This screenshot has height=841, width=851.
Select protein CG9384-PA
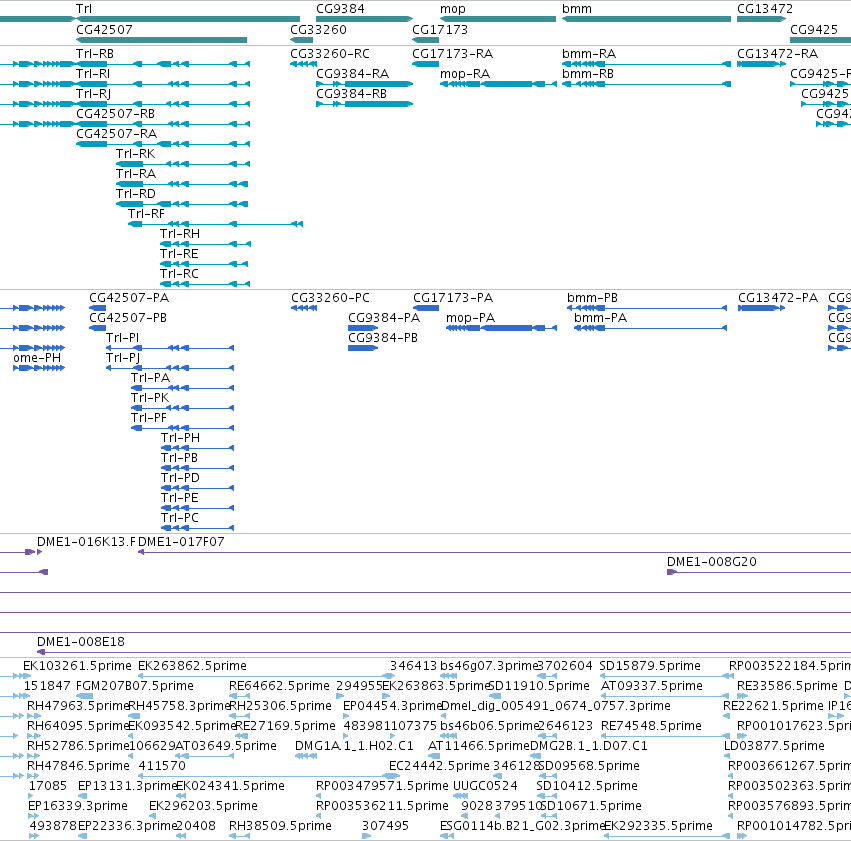[384, 318]
